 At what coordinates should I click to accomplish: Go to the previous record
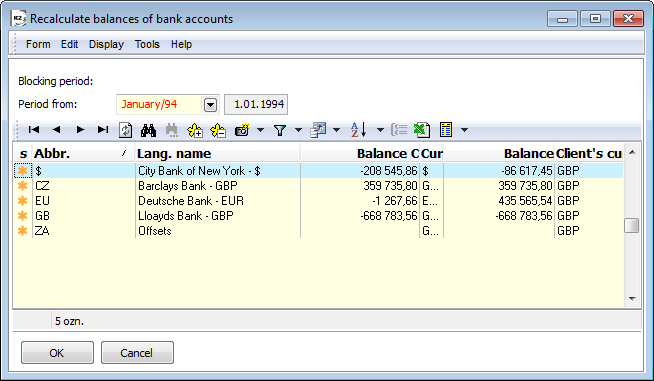click(x=56, y=130)
